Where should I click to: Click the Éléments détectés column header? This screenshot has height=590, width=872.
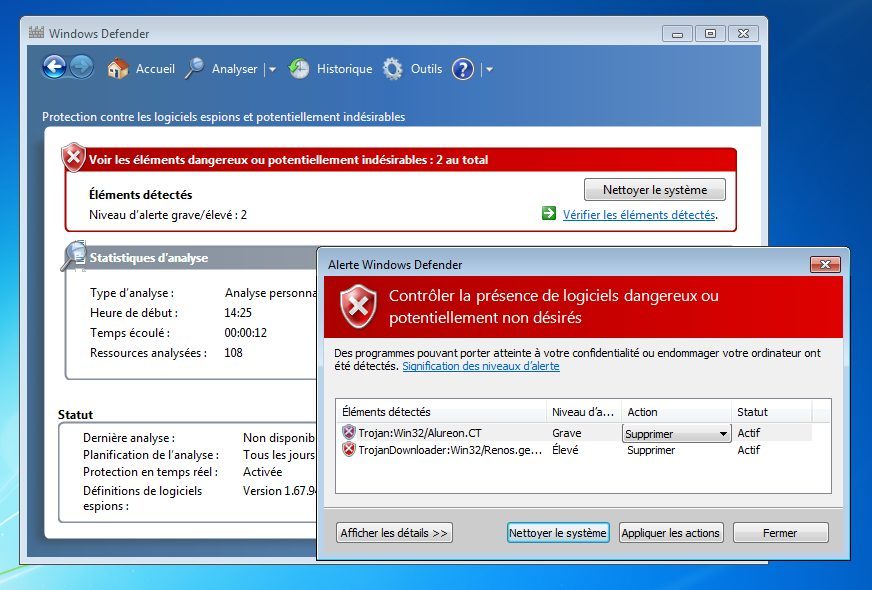click(x=442, y=412)
